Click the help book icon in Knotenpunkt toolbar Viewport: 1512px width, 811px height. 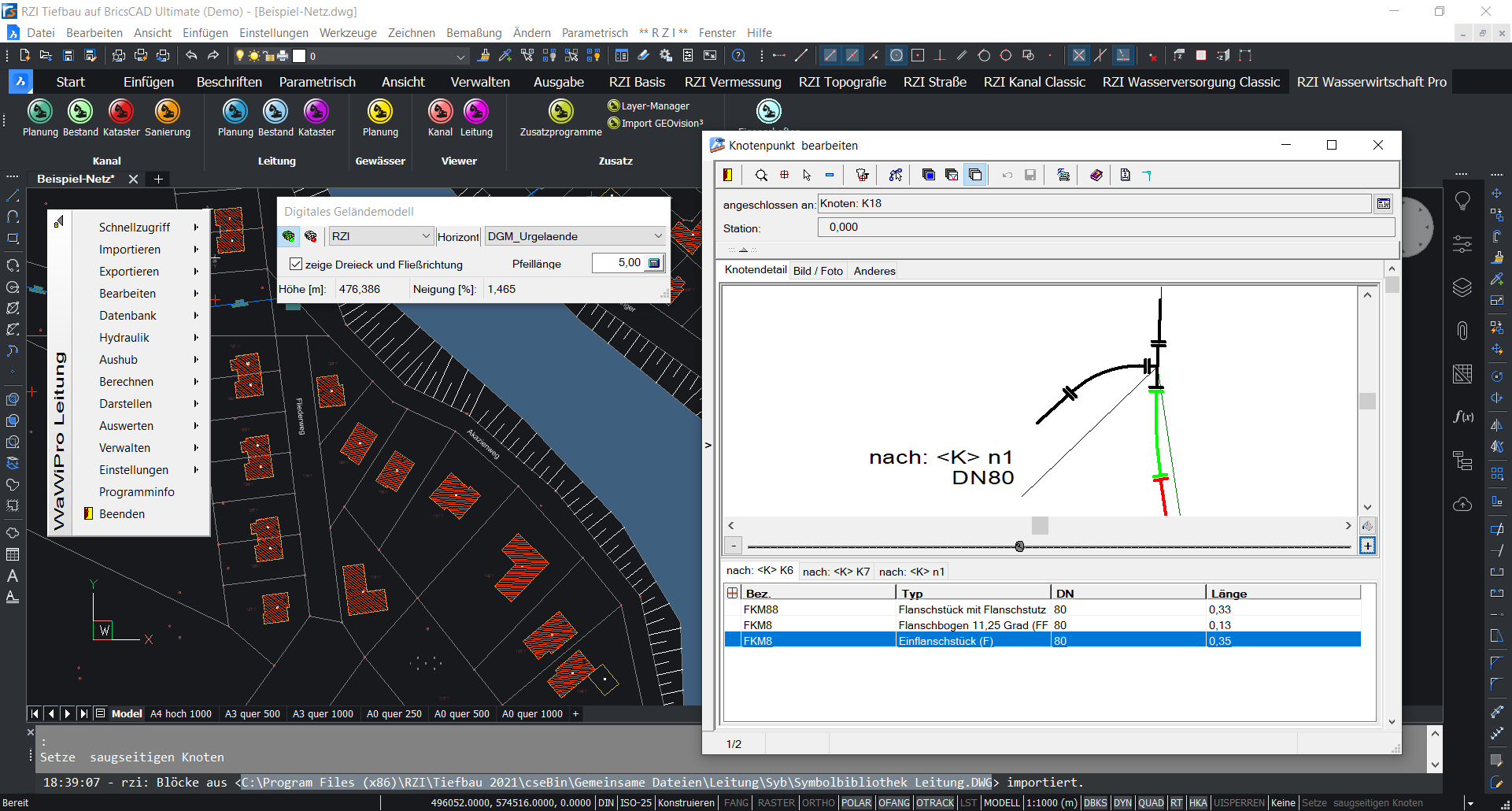click(1096, 175)
